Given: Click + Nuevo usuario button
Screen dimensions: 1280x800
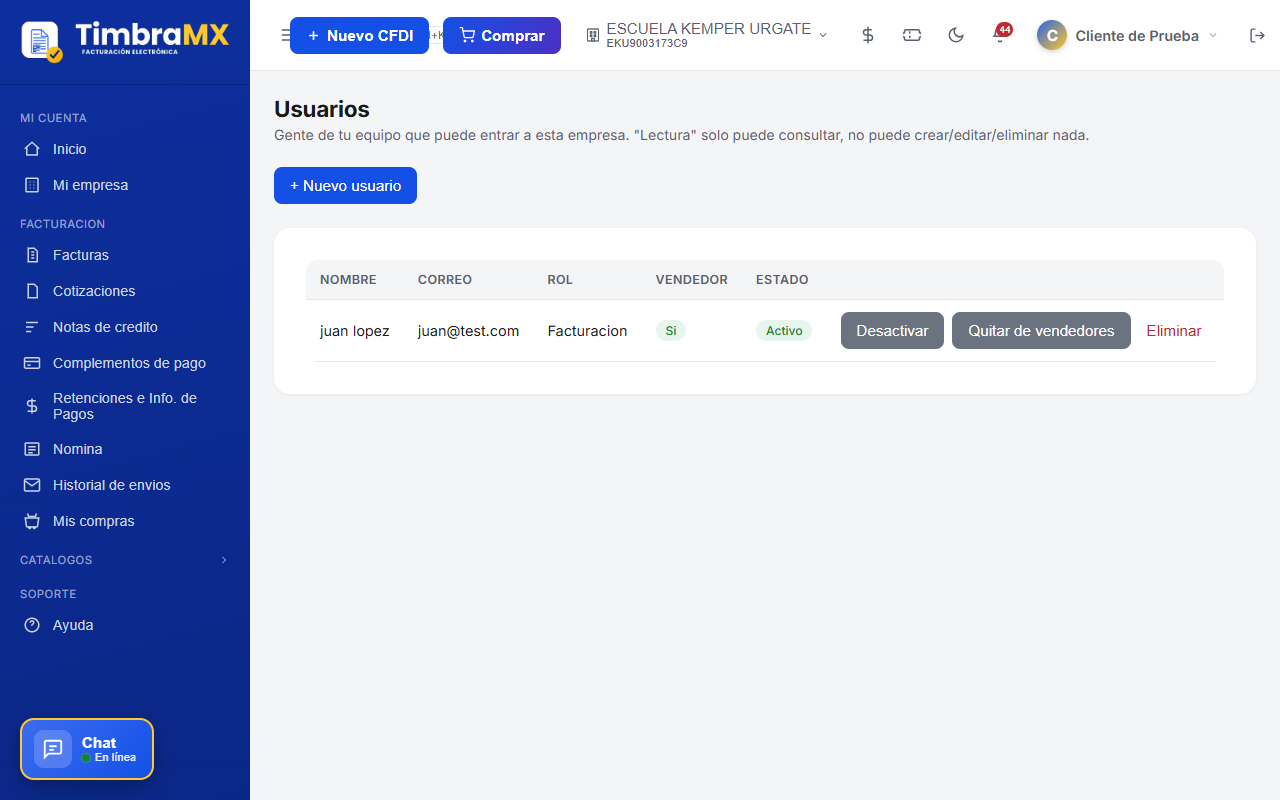Looking at the screenshot, I should [345, 185].
